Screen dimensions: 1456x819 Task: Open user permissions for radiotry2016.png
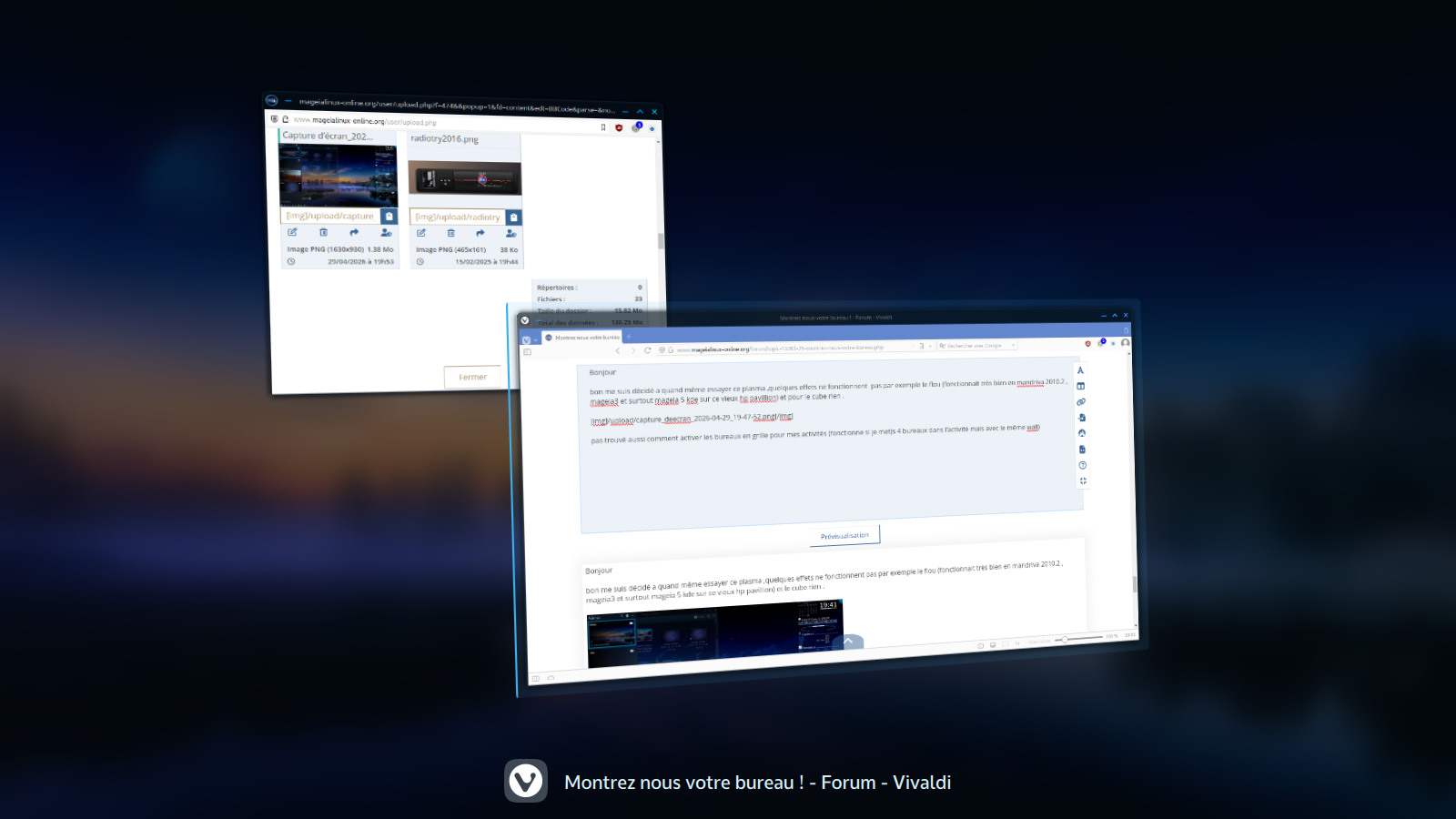click(511, 234)
